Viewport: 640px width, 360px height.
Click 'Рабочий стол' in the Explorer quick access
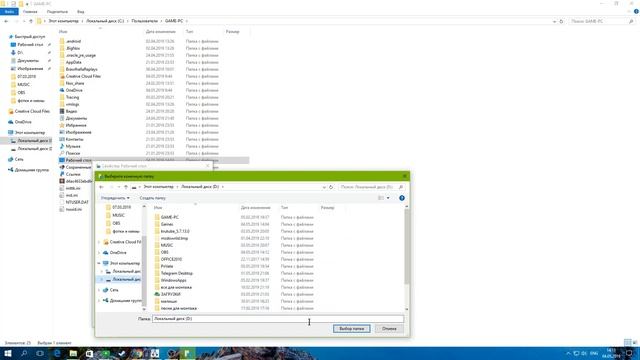point(30,44)
